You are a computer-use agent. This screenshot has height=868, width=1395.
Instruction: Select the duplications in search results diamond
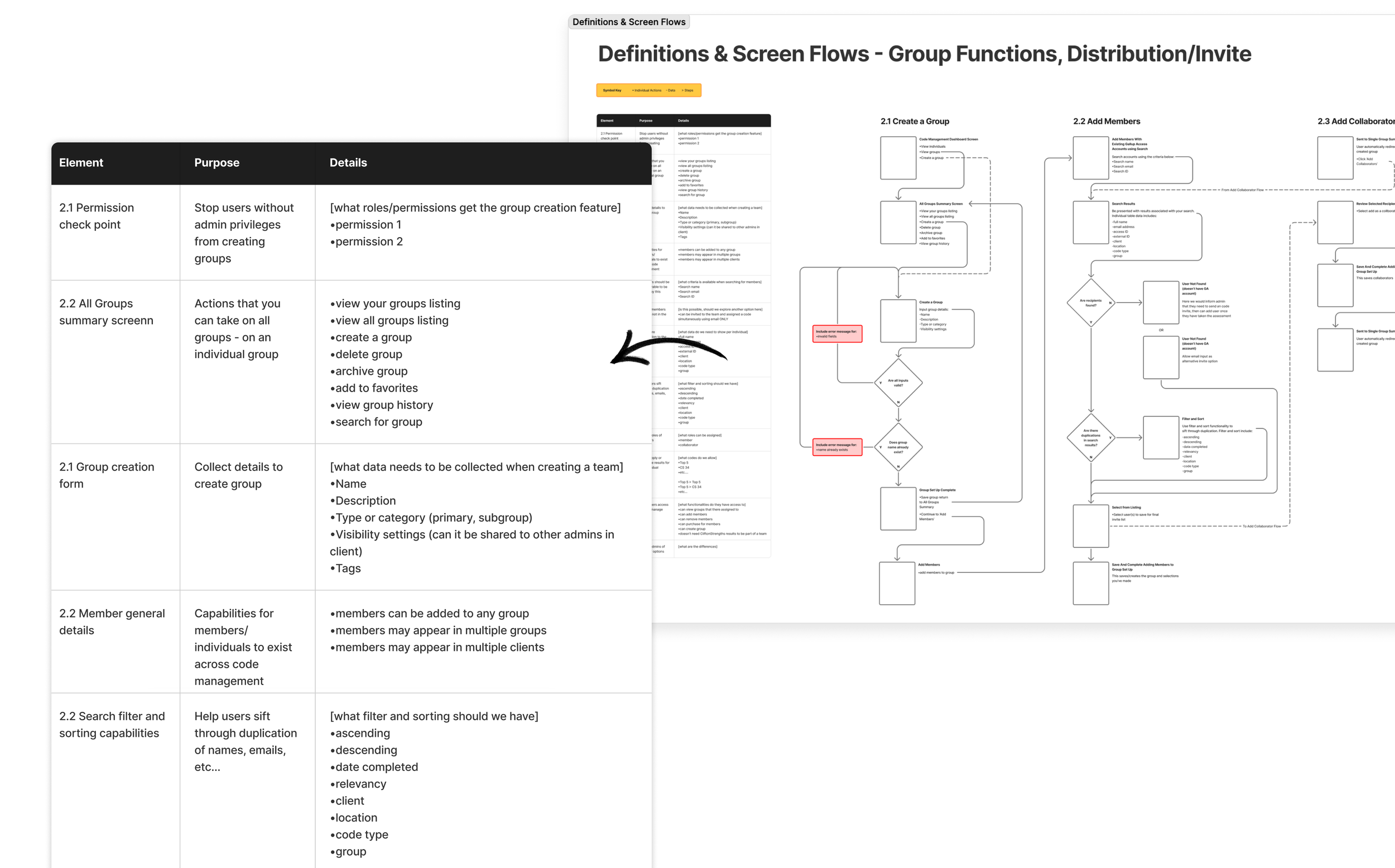coord(1090,437)
